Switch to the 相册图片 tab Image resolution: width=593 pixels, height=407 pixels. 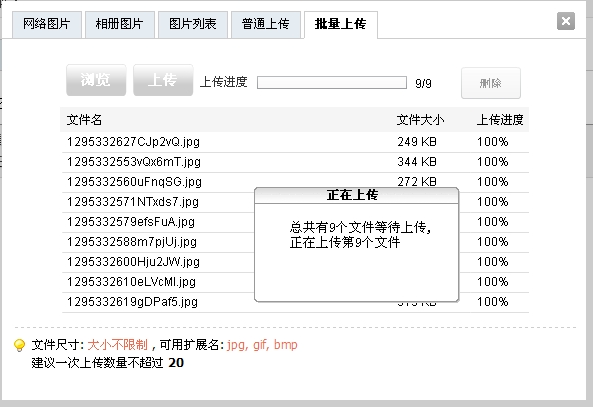120,25
